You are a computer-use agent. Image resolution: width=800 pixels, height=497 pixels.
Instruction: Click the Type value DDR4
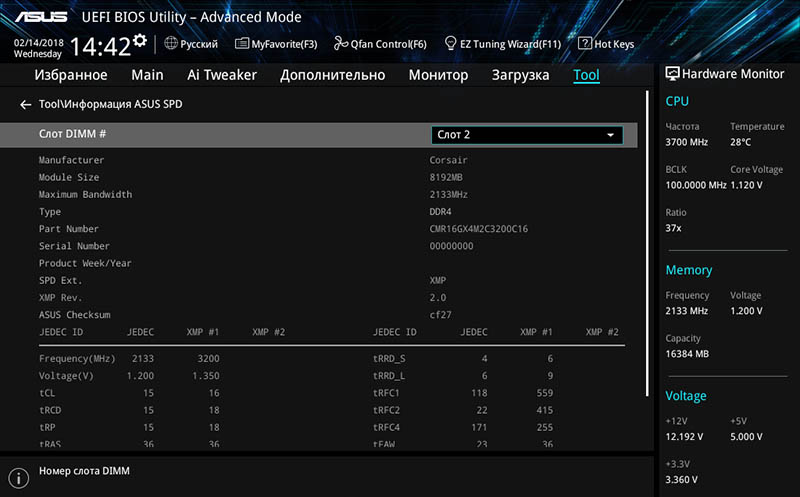click(440, 212)
